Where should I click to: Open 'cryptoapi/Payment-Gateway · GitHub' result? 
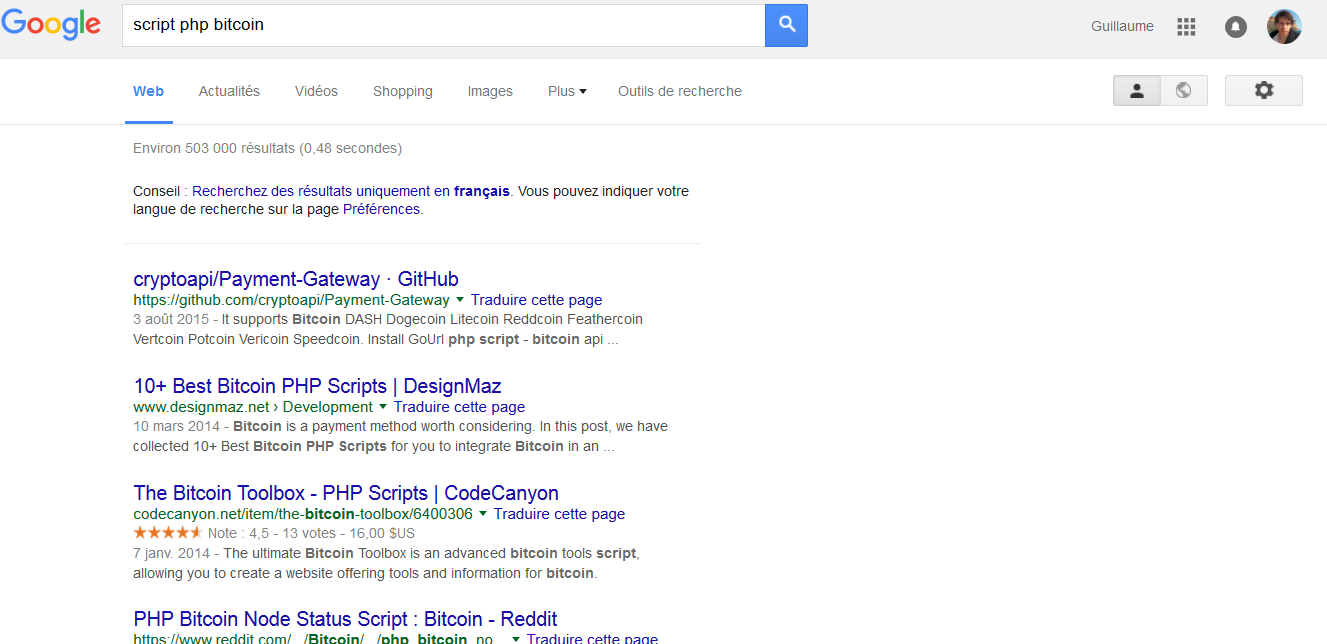296,279
